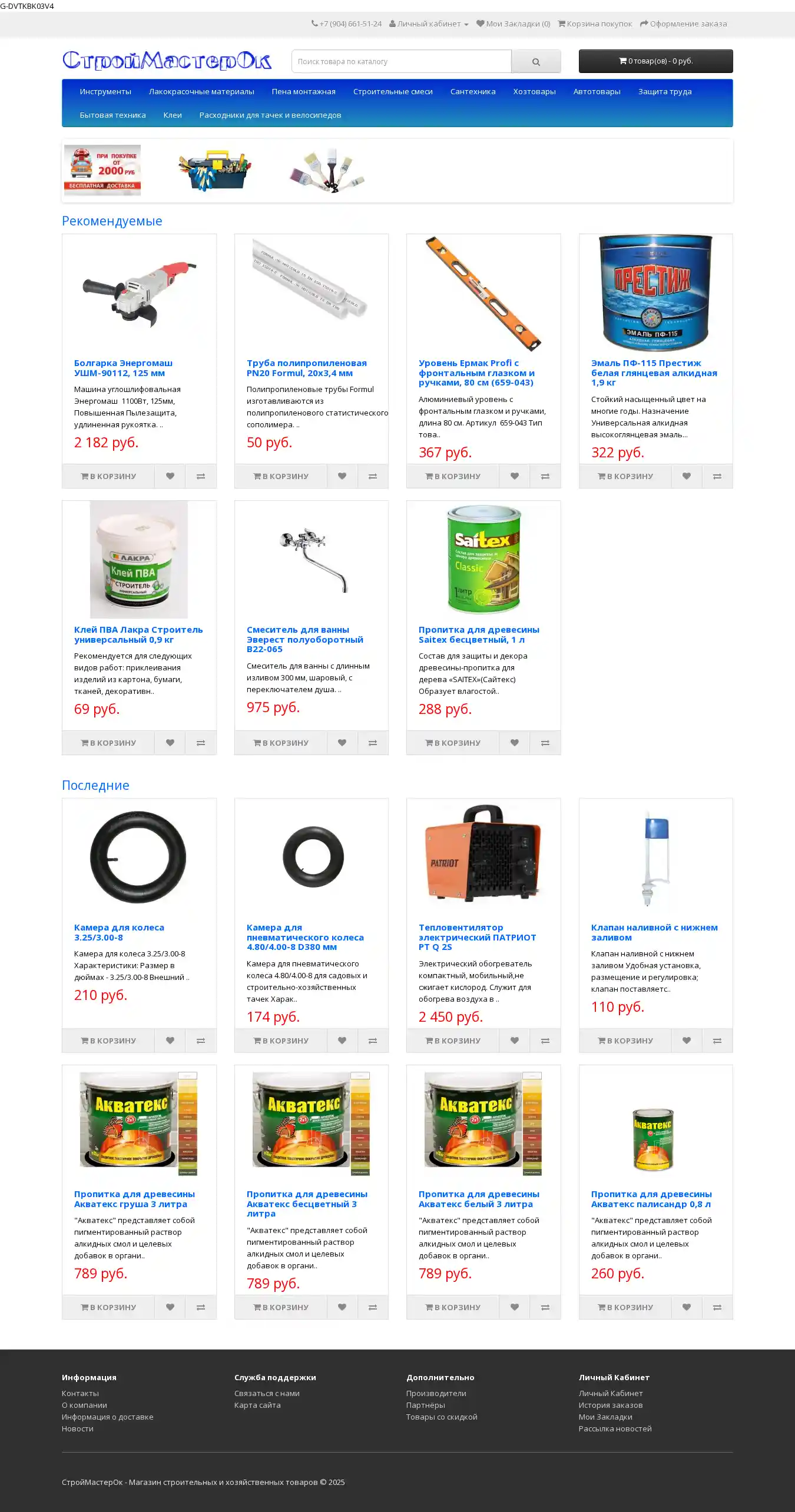Open Камера для колеса 3.25/3.00-8 product image

(139, 857)
